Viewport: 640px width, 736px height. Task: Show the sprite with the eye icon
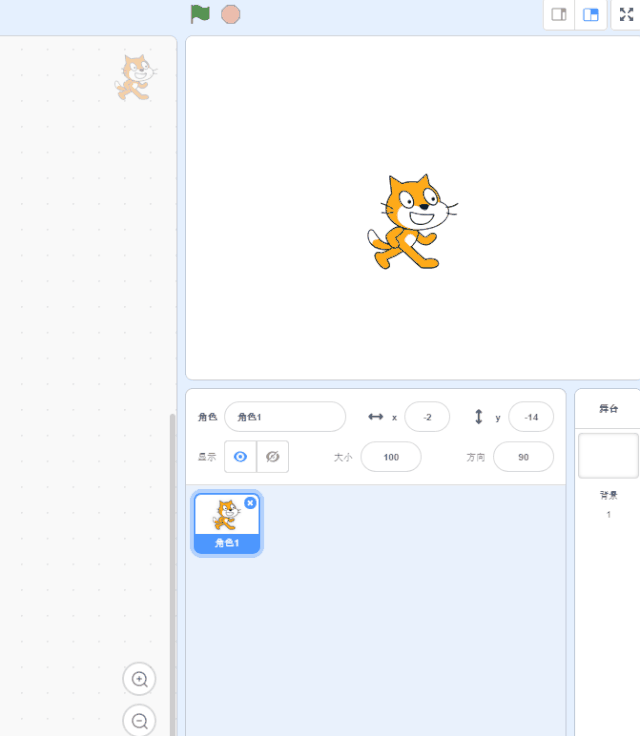pyautogui.click(x=240, y=457)
